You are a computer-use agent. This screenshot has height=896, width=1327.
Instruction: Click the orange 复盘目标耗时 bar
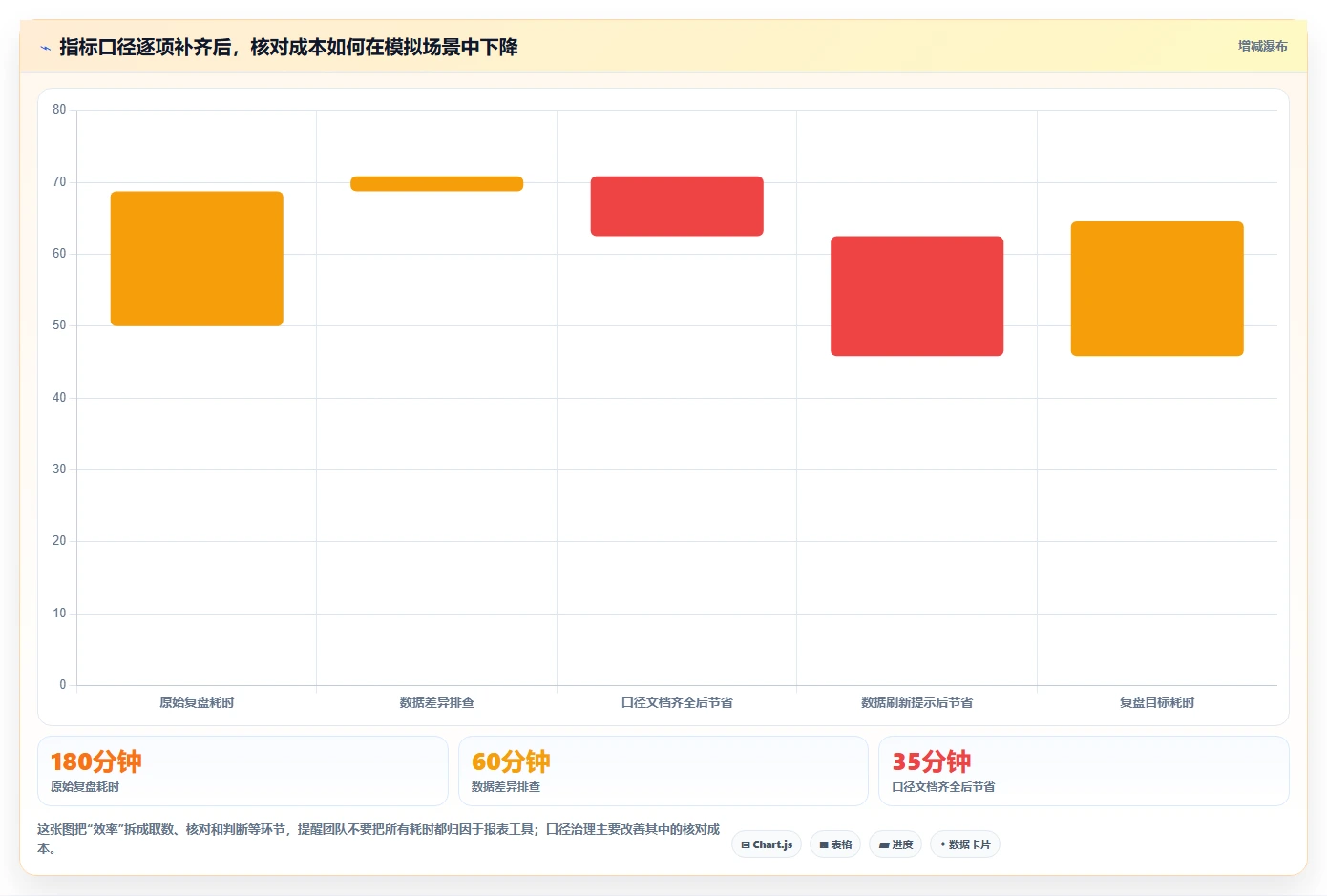[1157, 289]
